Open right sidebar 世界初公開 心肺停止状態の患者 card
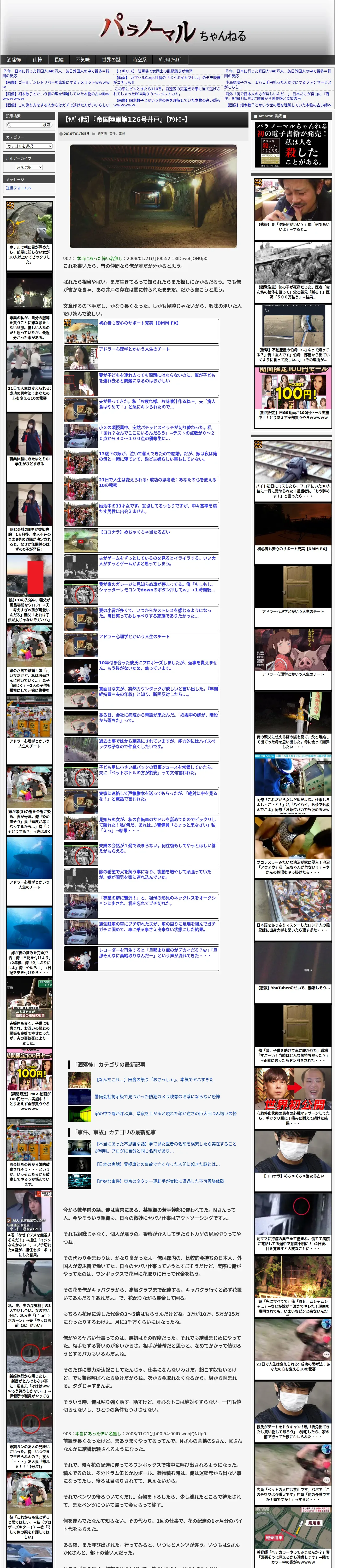356x1568 pixels. tap(293, 1098)
